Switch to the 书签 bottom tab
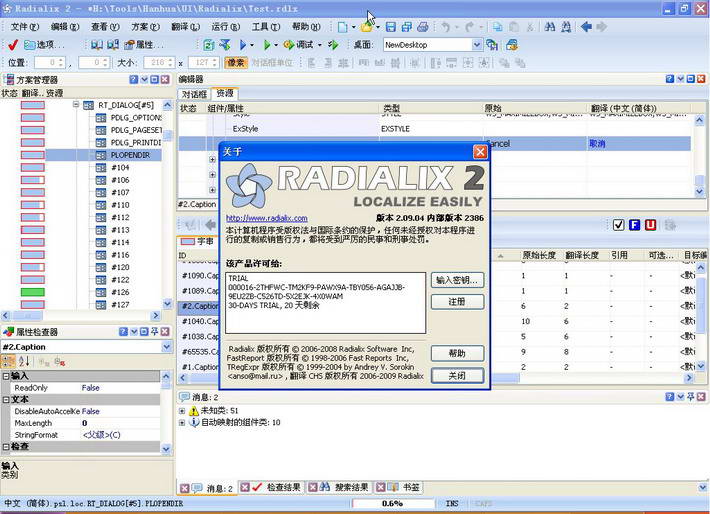 405,488
